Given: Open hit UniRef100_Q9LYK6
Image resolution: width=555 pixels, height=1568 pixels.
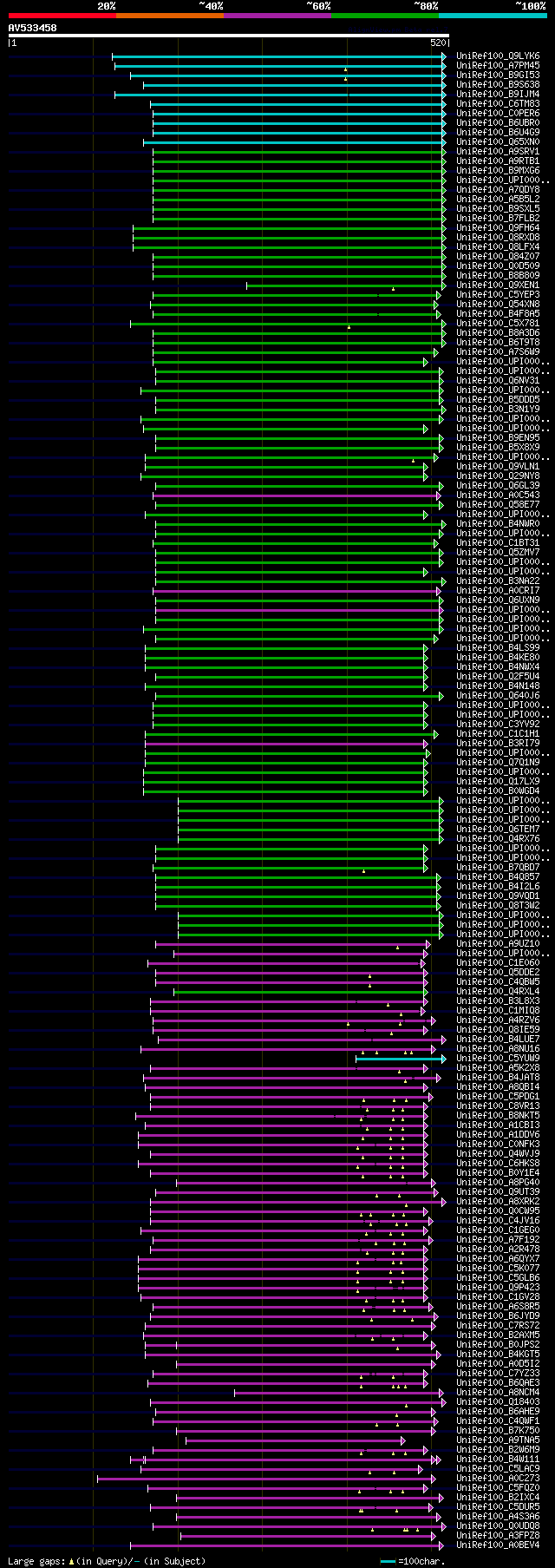Looking at the screenshot, I should pyautogui.click(x=498, y=56).
